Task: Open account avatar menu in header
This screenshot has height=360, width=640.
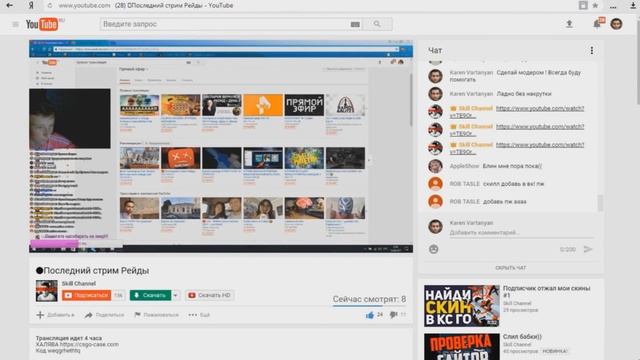Action: coord(616,24)
